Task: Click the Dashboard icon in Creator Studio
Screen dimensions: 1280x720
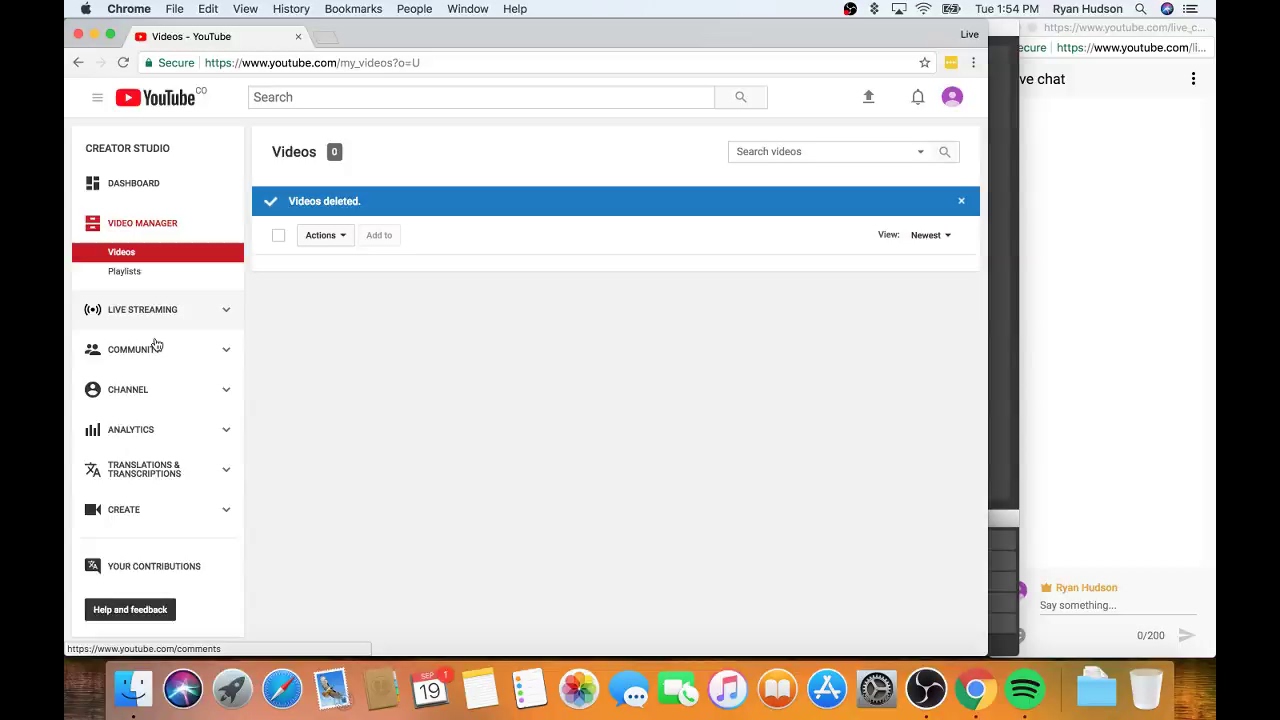Action: pyautogui.click(x=93, y=183)
